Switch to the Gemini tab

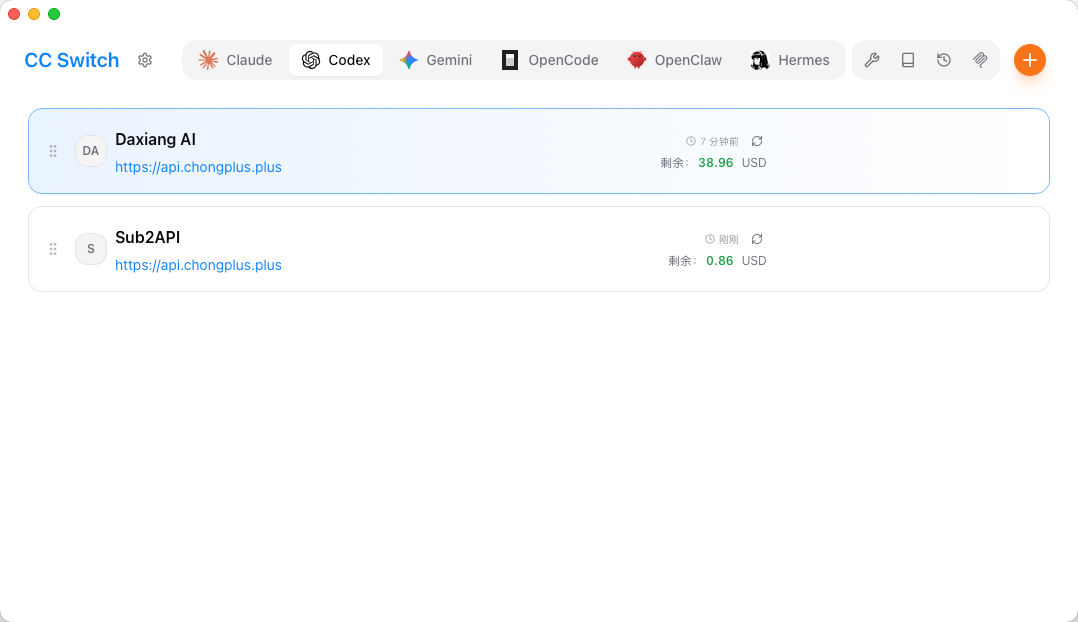436,60
